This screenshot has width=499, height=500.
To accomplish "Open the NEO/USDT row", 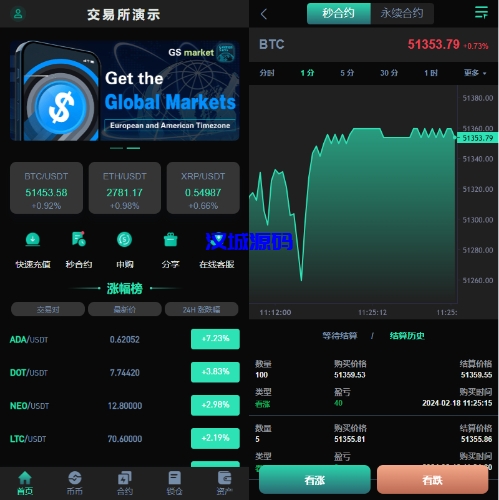I will pyautogui.click(x=125, y=405).
